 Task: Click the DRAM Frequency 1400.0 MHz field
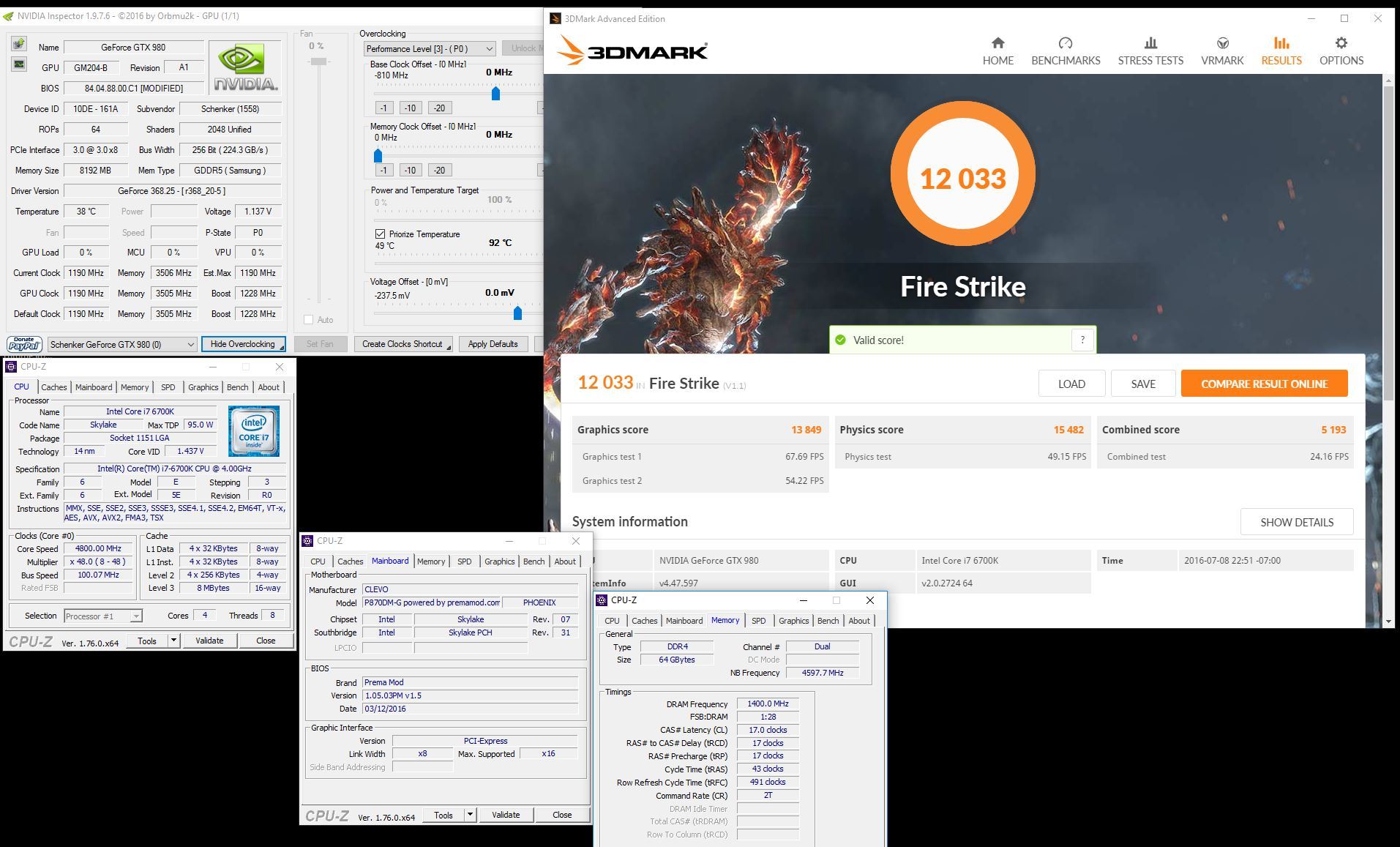coord(768,704)
